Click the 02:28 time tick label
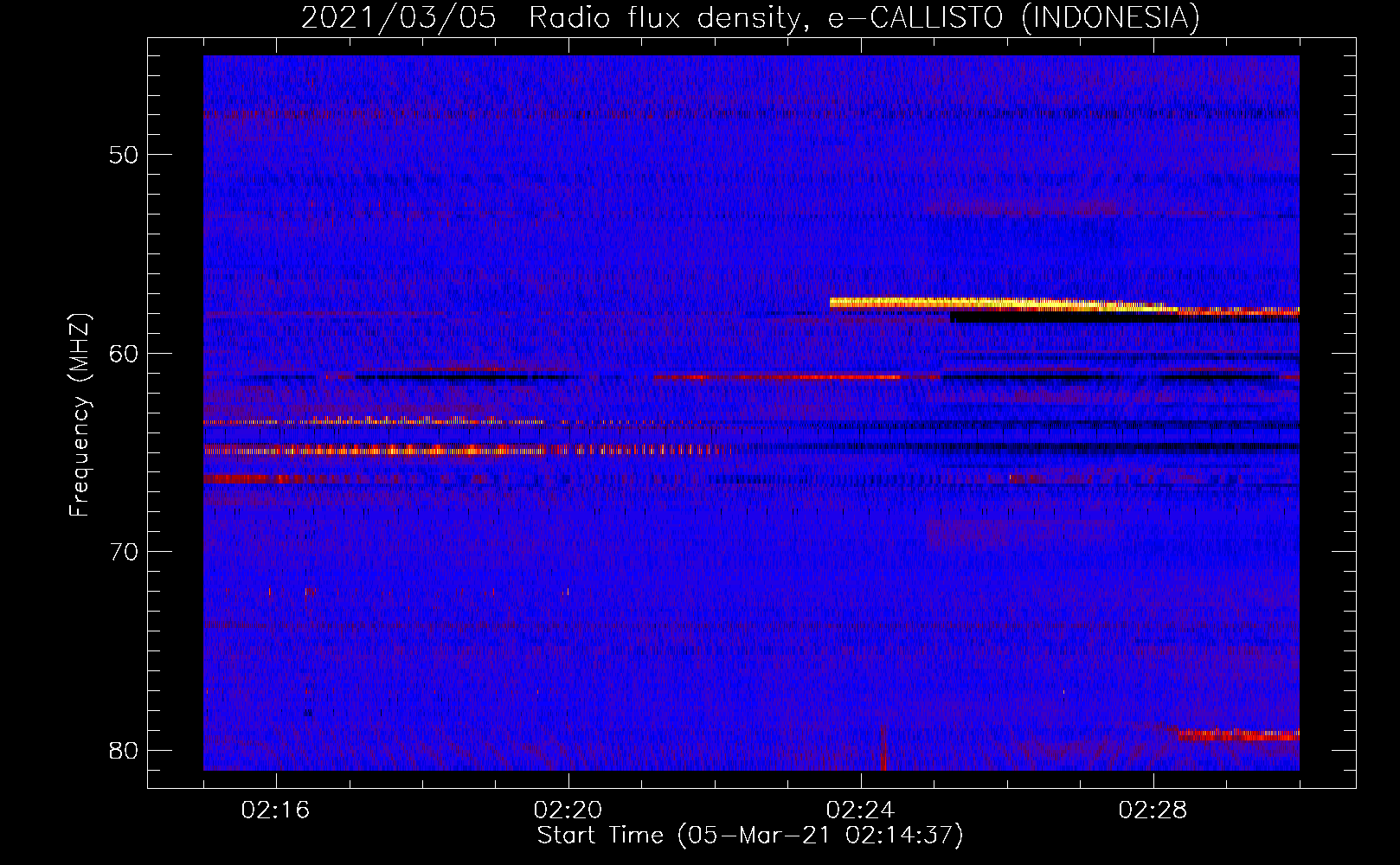The image size is (1400, 865). click(1153, 811)
